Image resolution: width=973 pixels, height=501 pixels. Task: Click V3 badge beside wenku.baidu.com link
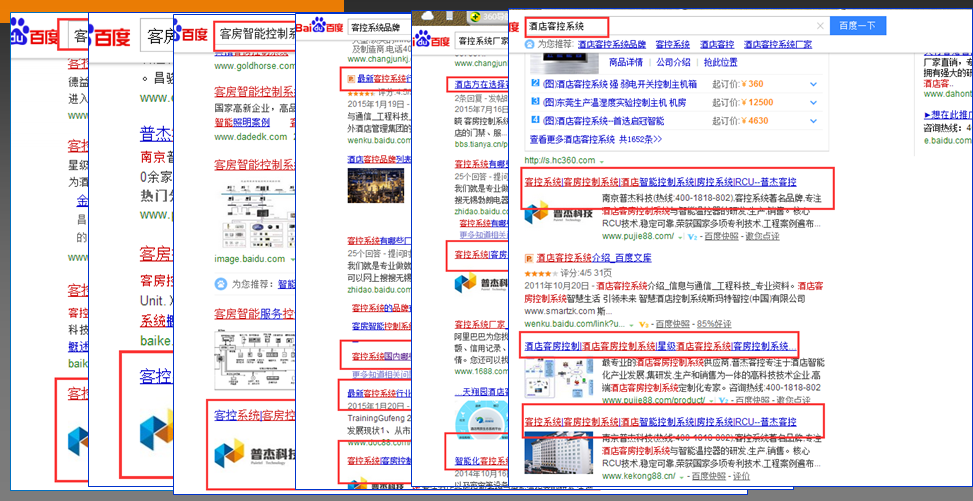pyautogui.click(x=643, y=324)
